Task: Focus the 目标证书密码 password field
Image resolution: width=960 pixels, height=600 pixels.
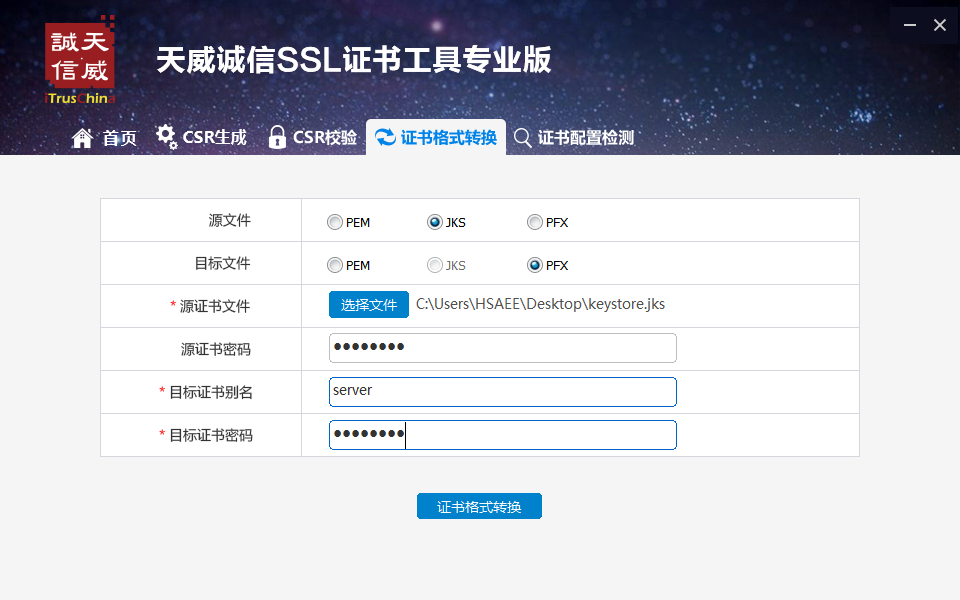Action: coord(503,435)
